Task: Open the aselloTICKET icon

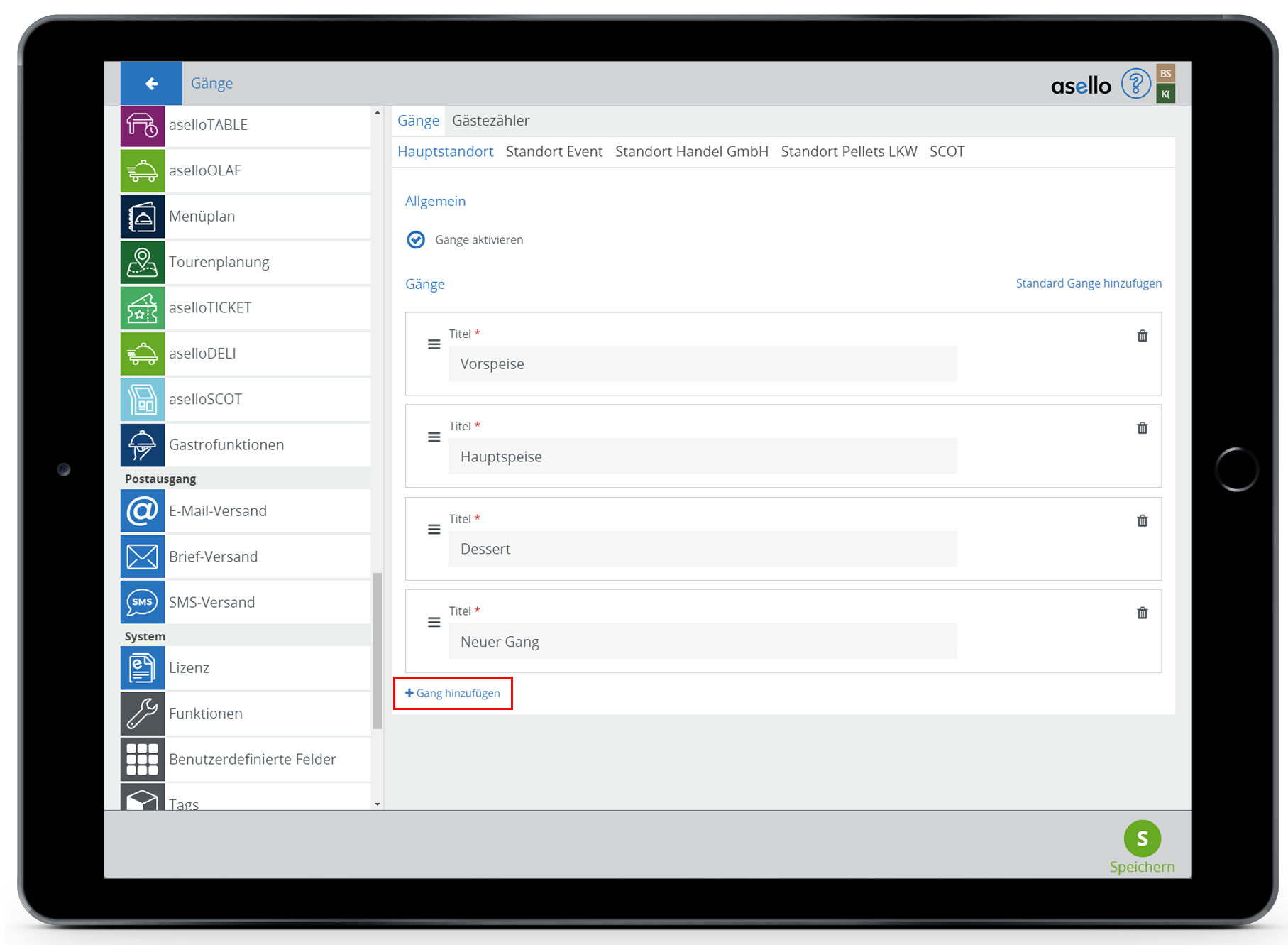Action: [142, 308]
